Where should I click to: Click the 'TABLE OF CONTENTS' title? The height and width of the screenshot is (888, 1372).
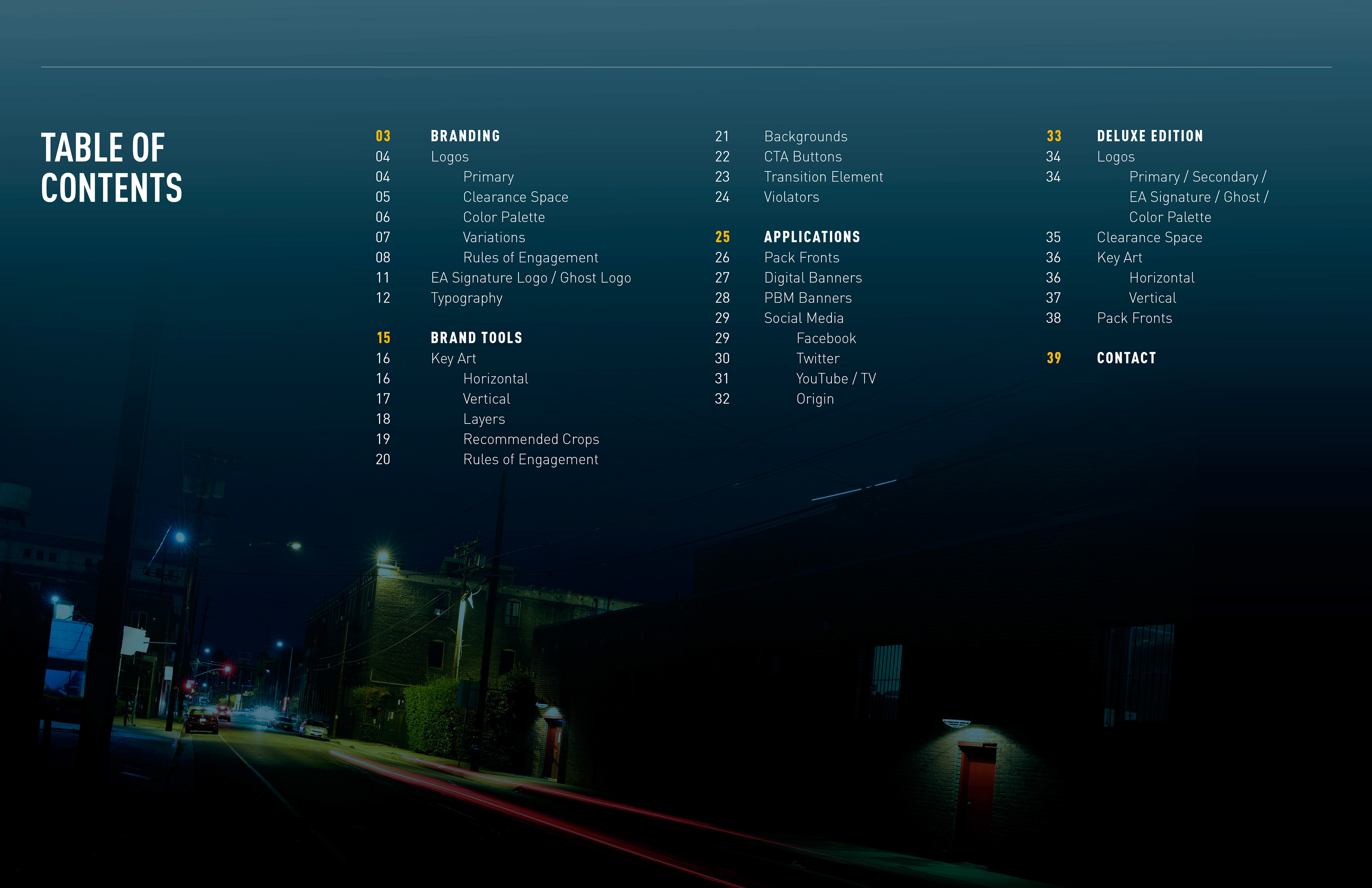pyautogui.click(x=111, y=167)
